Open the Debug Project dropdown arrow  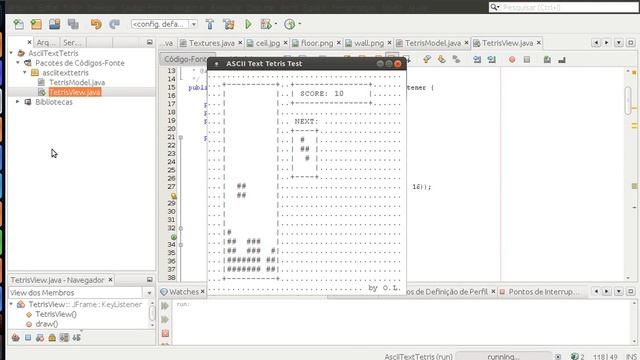coord(276,24)
